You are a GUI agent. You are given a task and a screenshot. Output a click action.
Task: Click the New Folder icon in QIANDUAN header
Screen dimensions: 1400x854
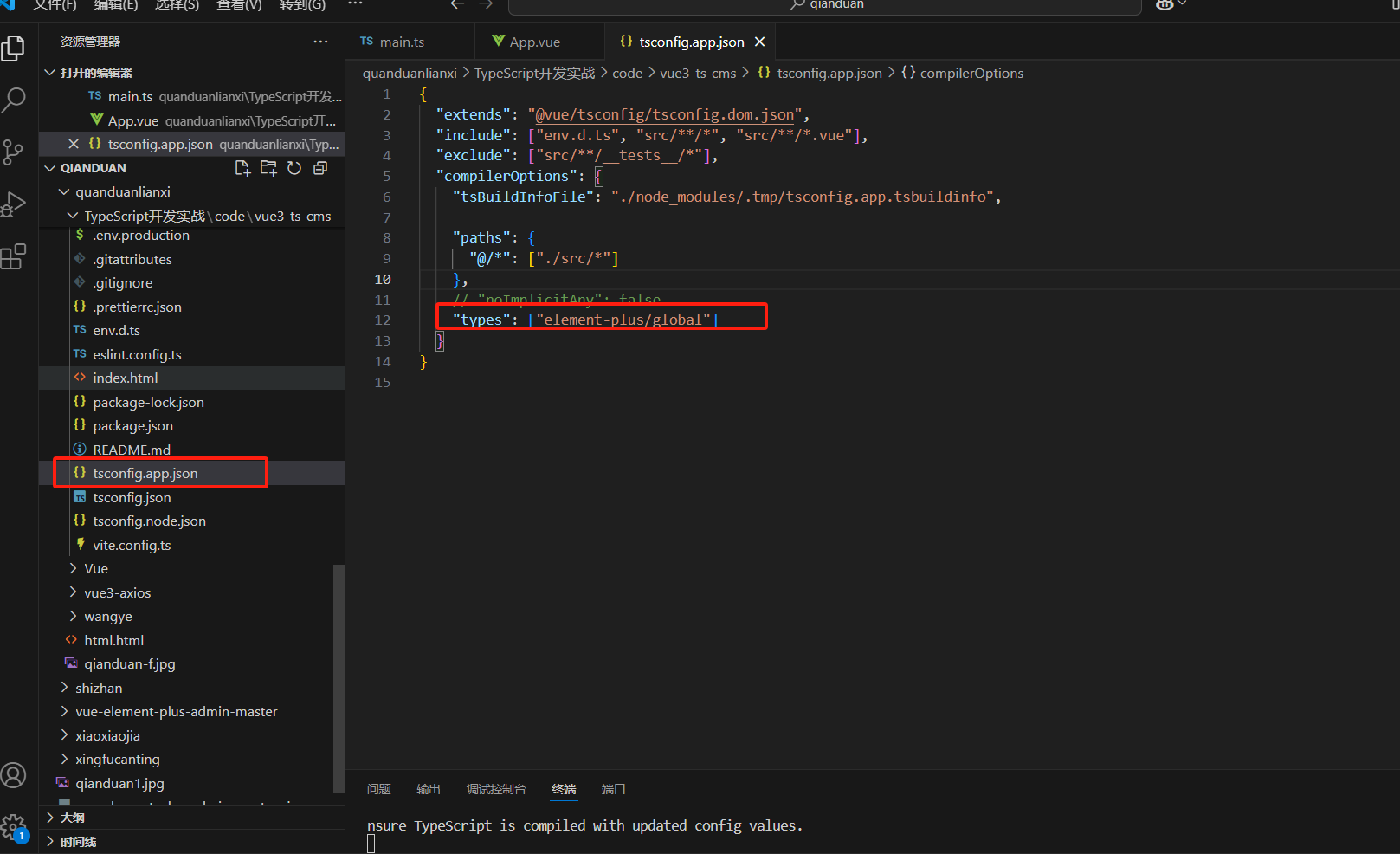click(268, 168)
